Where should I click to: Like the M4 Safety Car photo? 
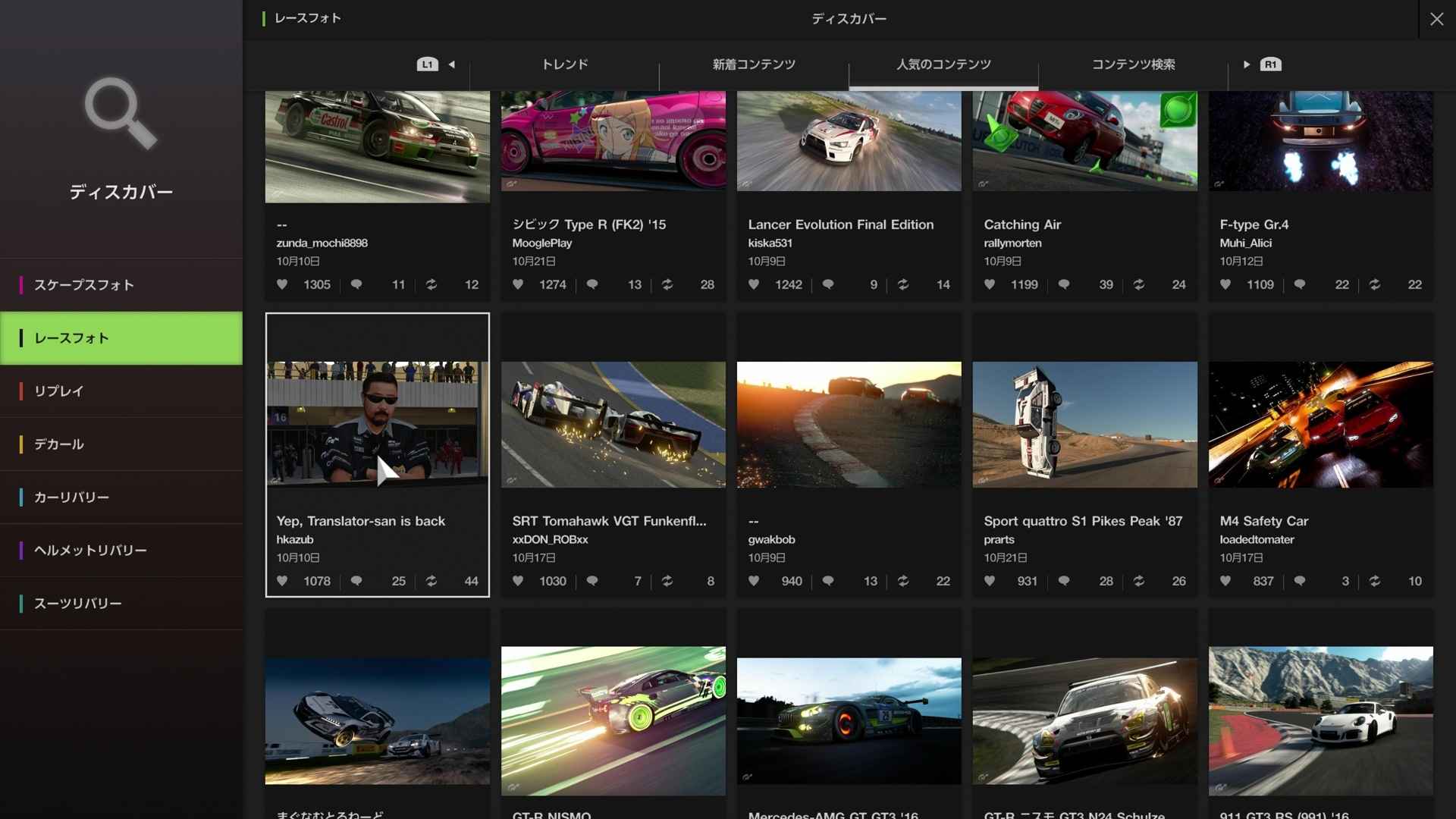pos(1225,581)
